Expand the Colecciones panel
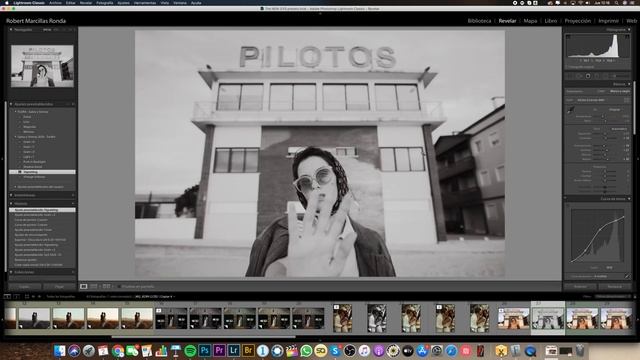Viewport: 640px width, 360px height. pos(11,272)
